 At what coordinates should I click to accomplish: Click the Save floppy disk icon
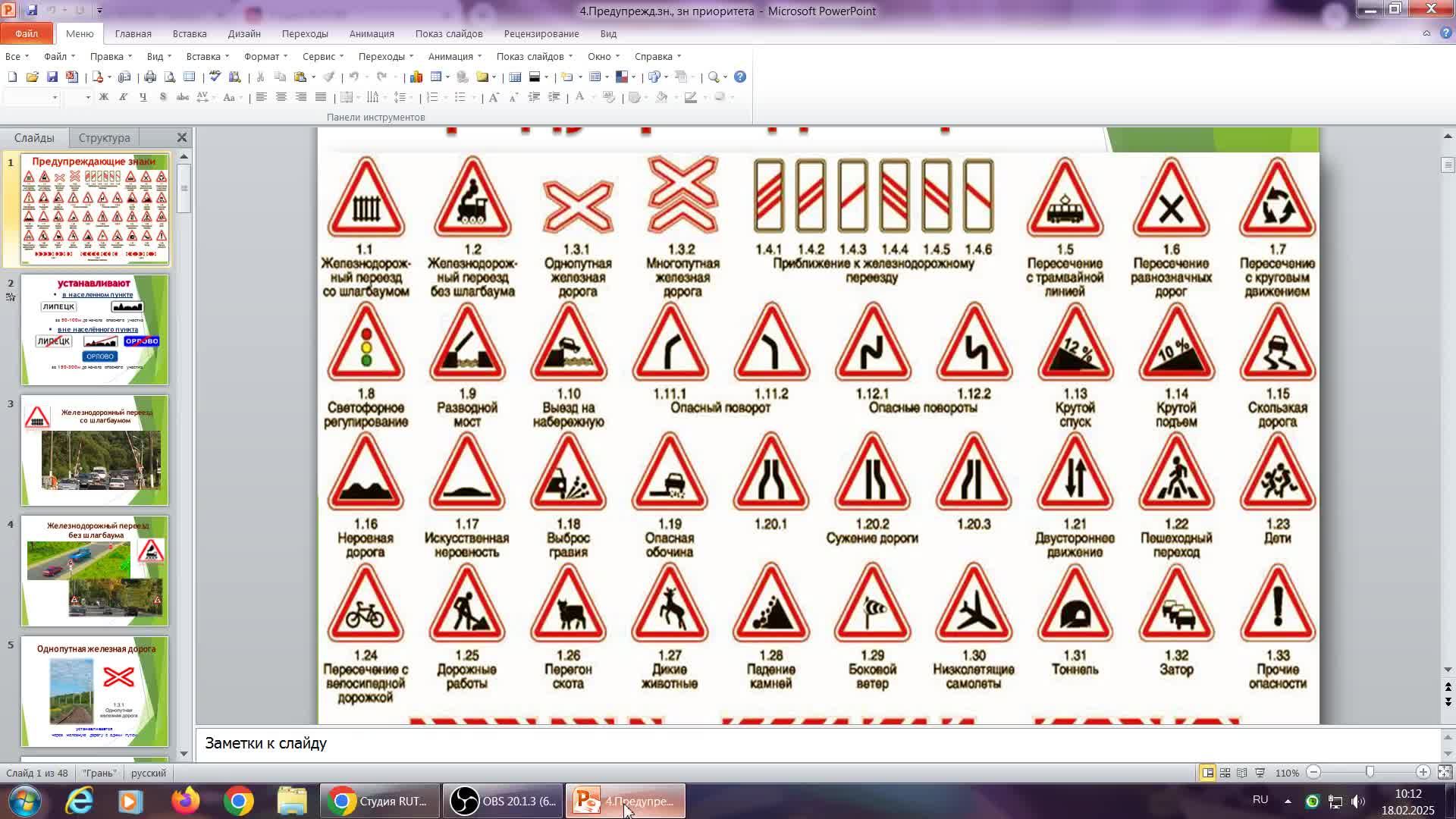[x=52, y=77]
